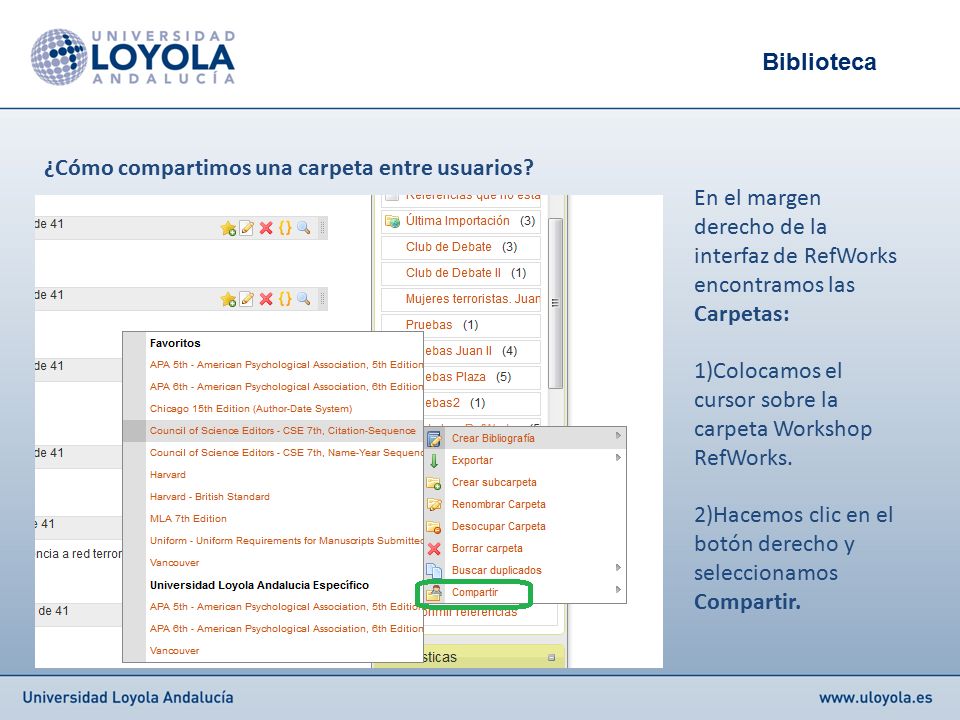Click the folder list vertical scrollbar thumb
The width and height of the screenshot is (960, 720).
coord(555,303)
